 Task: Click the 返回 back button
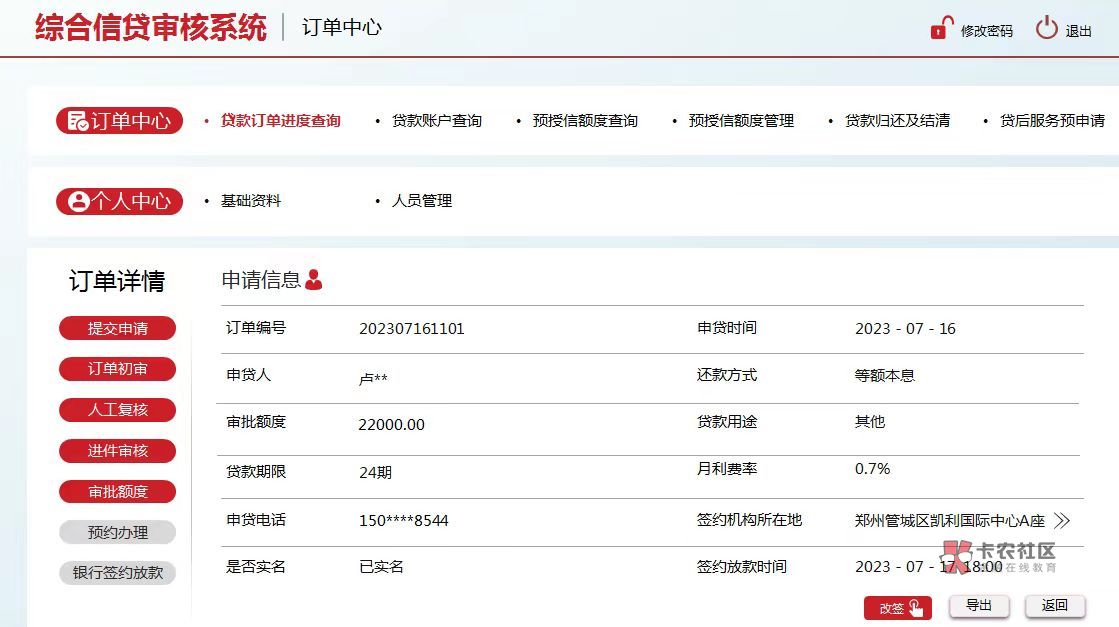1054,606
